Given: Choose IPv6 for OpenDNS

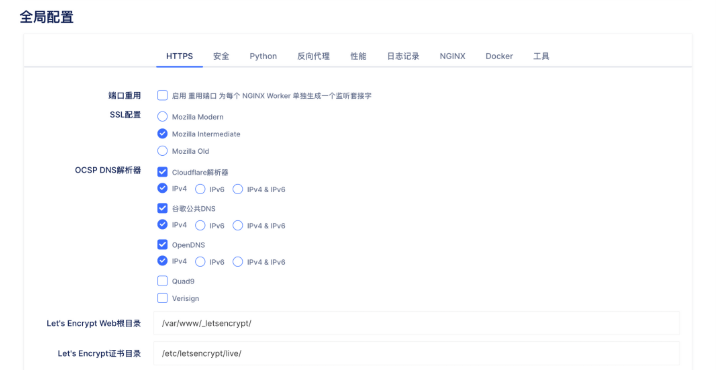Looking at the screenshot, I should 200,262.
